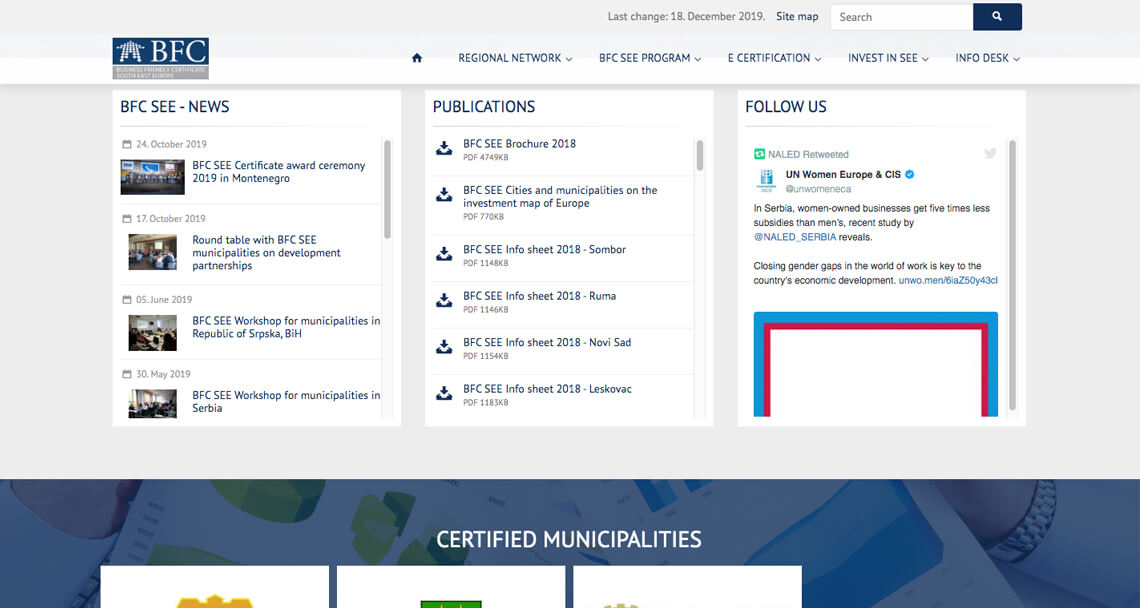Open the Site map link
Viewport: 1140px width, 608px height.
tap(797, 16)
